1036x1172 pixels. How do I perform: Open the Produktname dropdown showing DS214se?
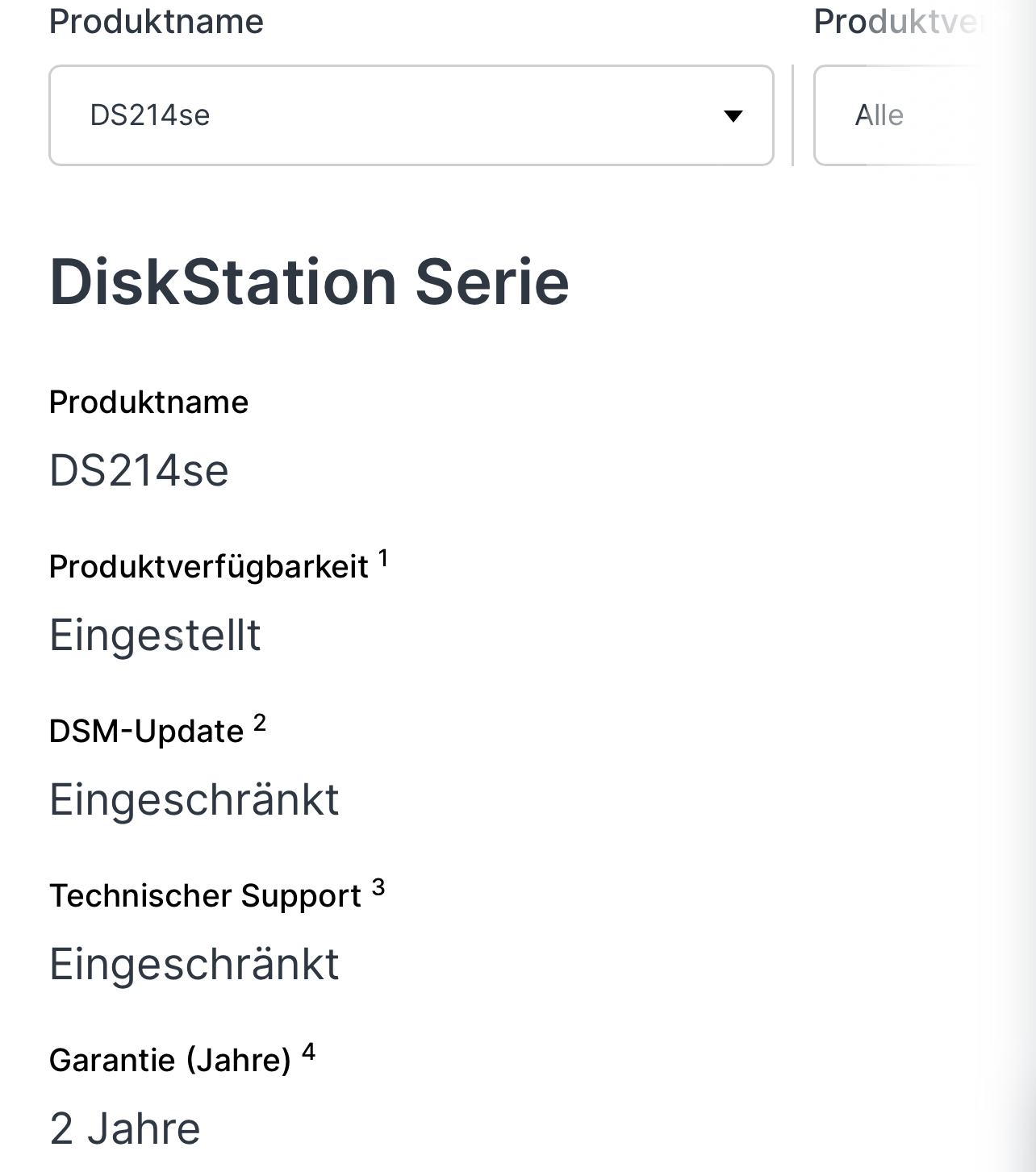pyautogui.click(x=411, y=115)
